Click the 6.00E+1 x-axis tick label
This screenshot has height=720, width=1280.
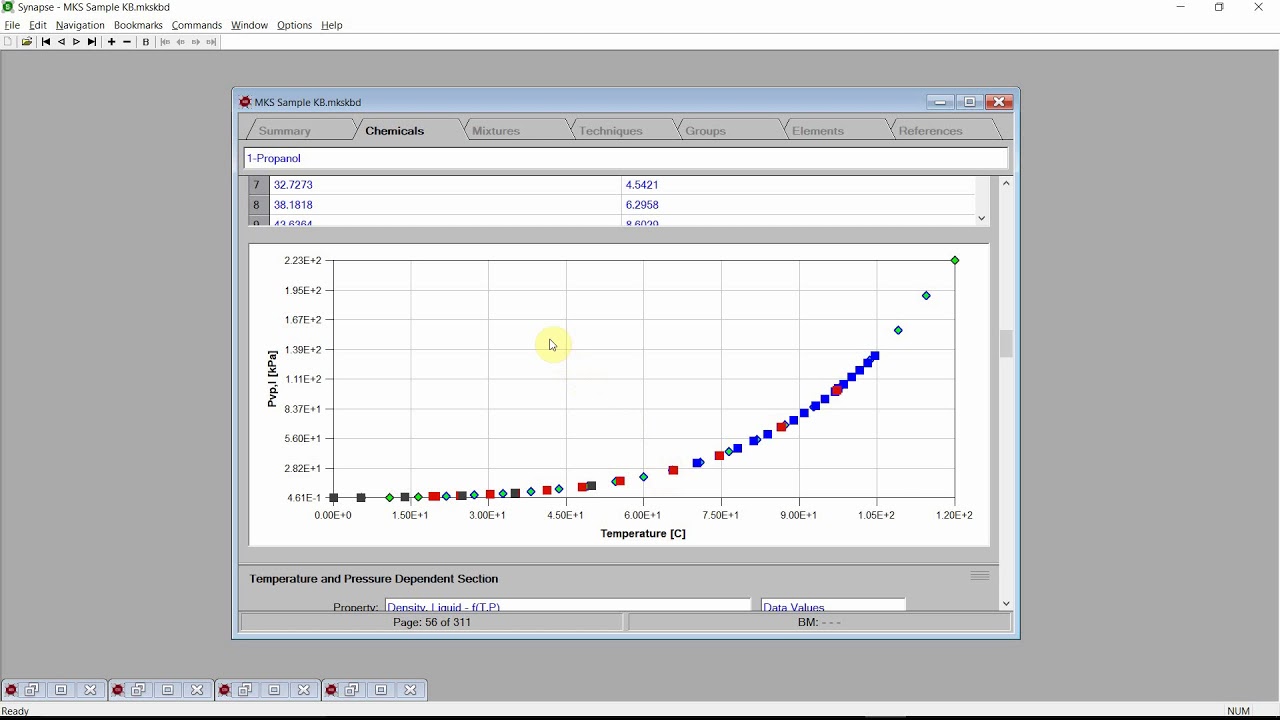[x=643, y=515]
